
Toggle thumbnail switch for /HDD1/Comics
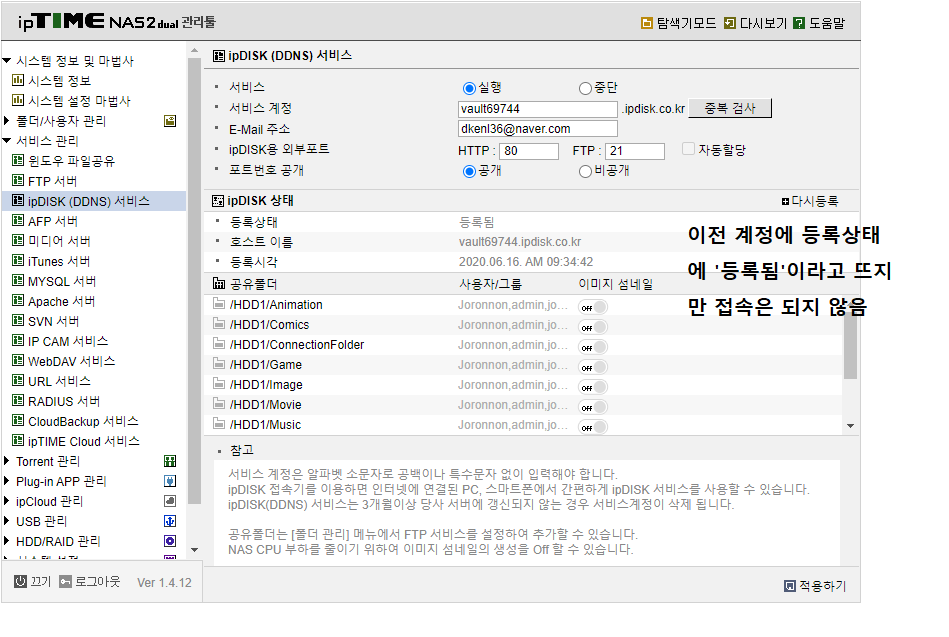pos(593,327)
